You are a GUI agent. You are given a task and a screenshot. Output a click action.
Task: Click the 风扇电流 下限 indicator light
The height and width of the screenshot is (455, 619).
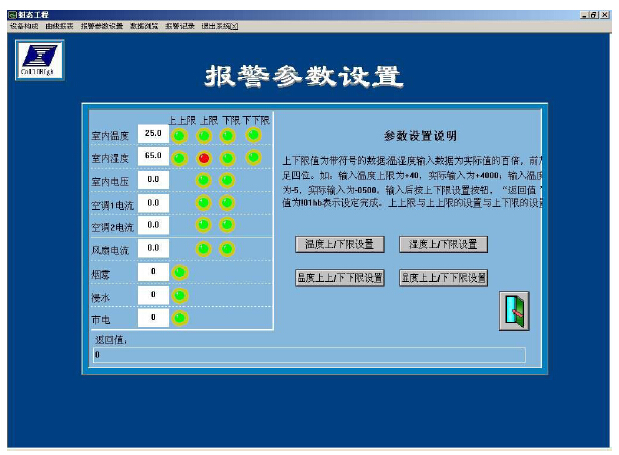(x=228, y=248)
